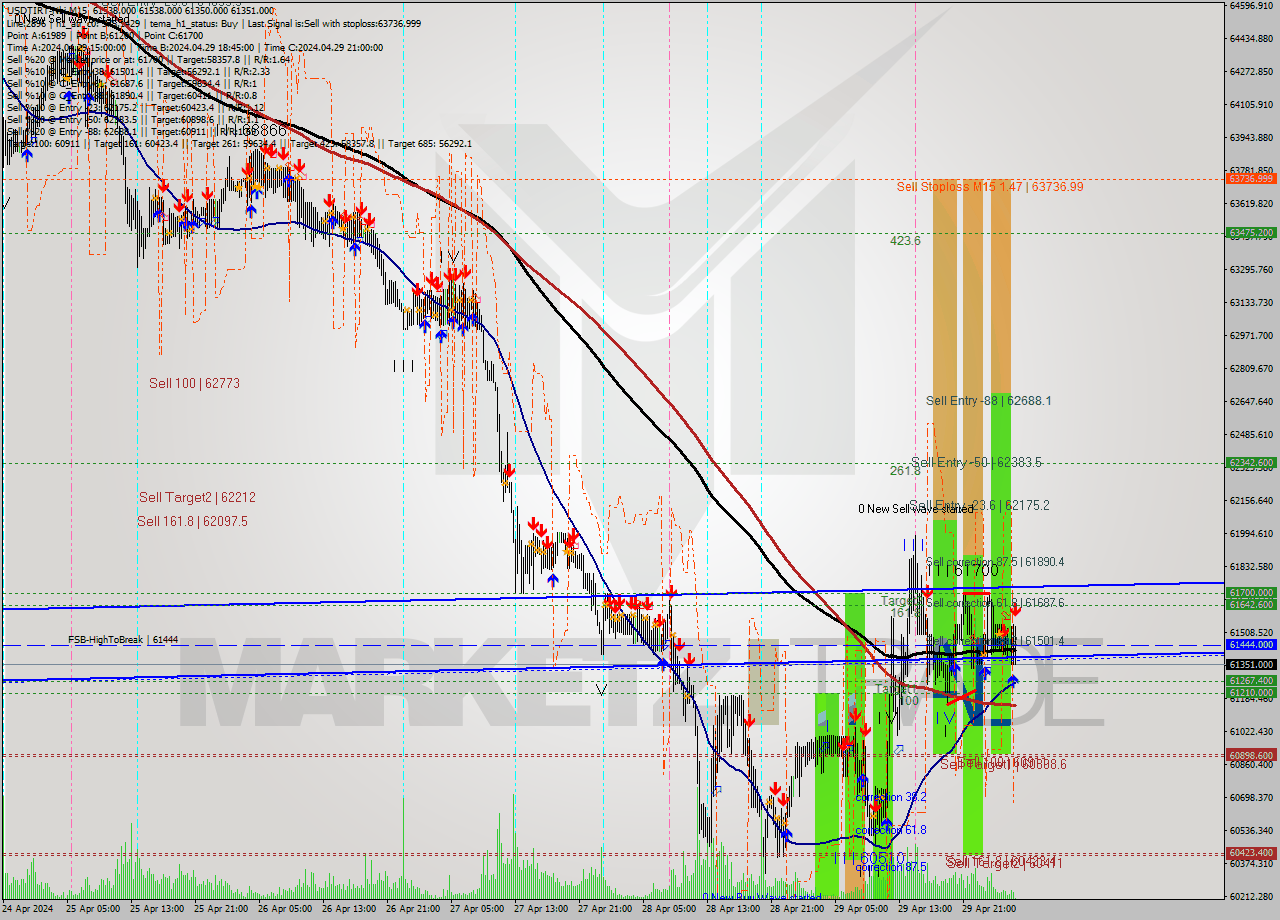Screen dimensions: 1280x920
Task: Click the 60212.280 price scale value
Action: tap(1250, 896)
